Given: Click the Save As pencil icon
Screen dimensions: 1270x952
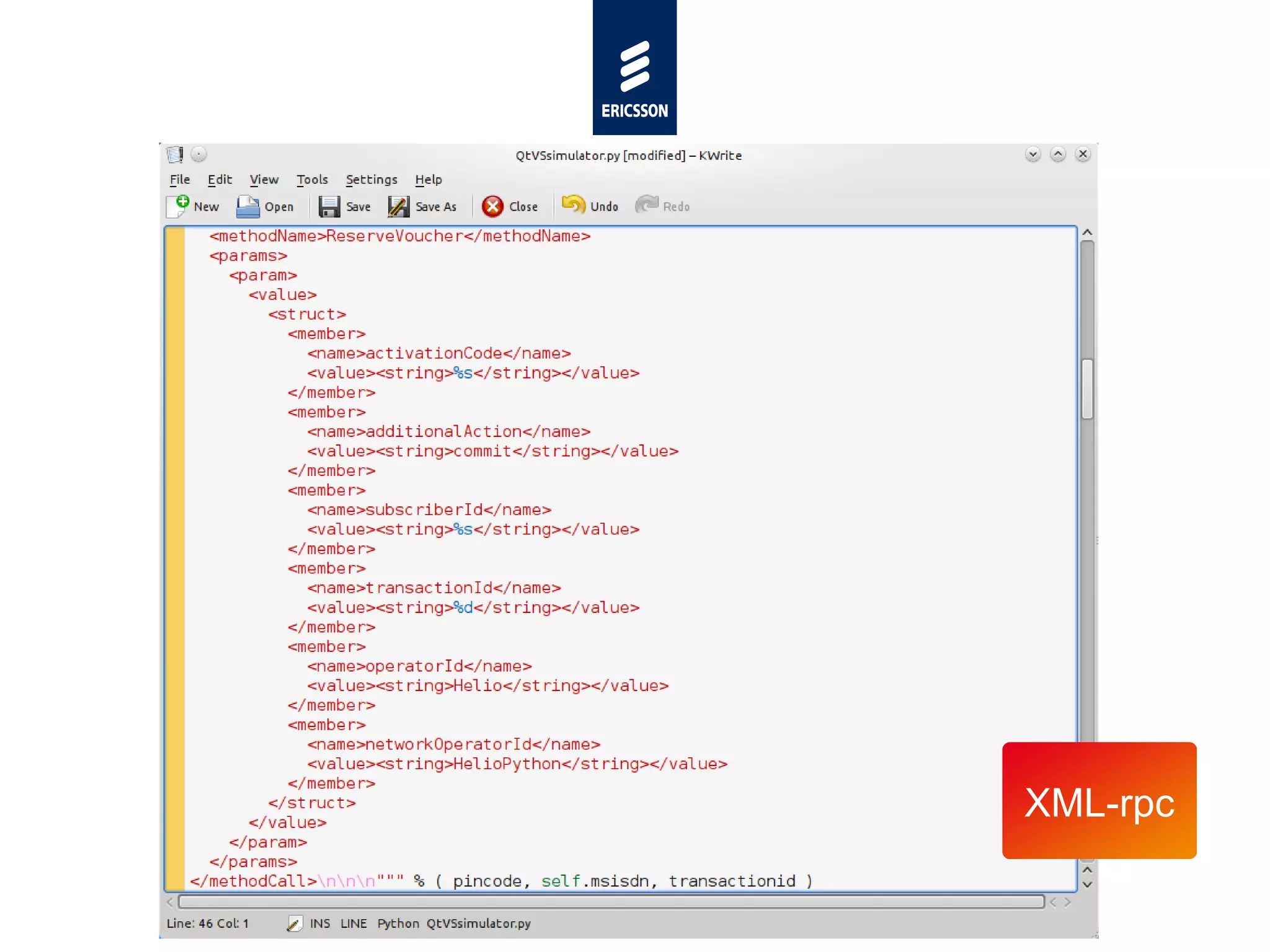Looking at the screenshot, I should 398,206.
